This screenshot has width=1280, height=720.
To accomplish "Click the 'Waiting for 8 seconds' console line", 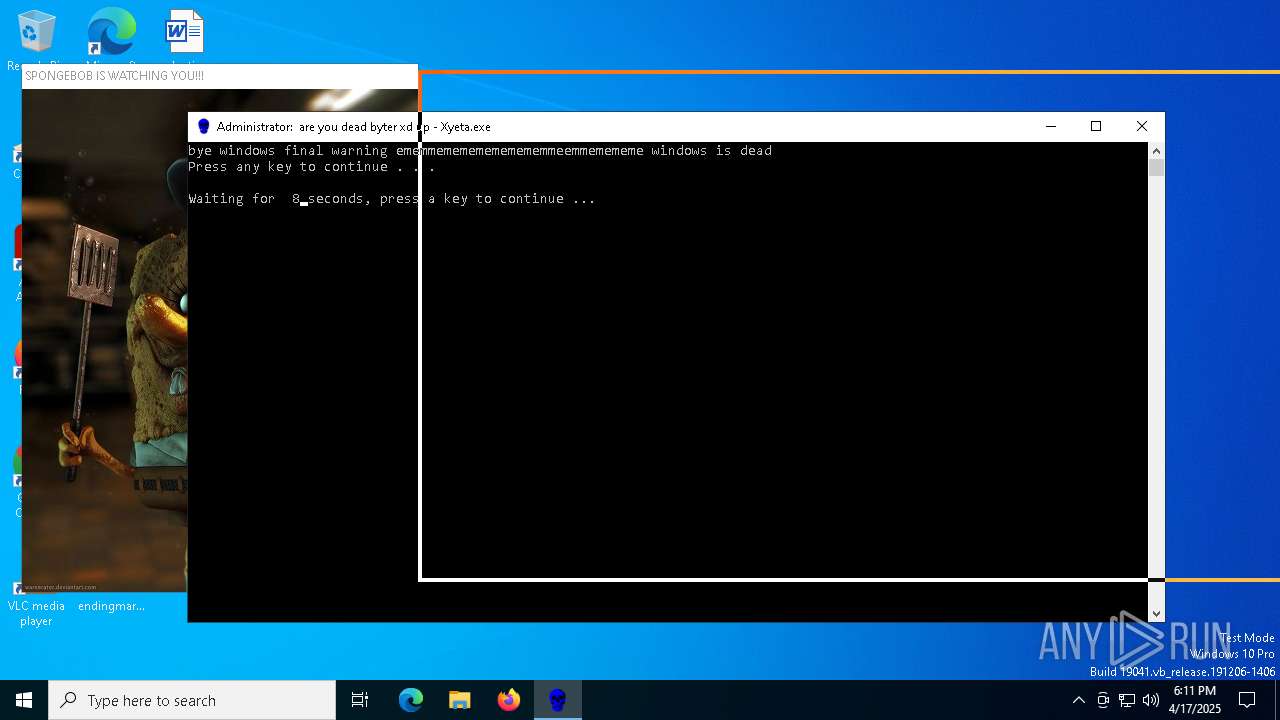I will coord(392,199).
